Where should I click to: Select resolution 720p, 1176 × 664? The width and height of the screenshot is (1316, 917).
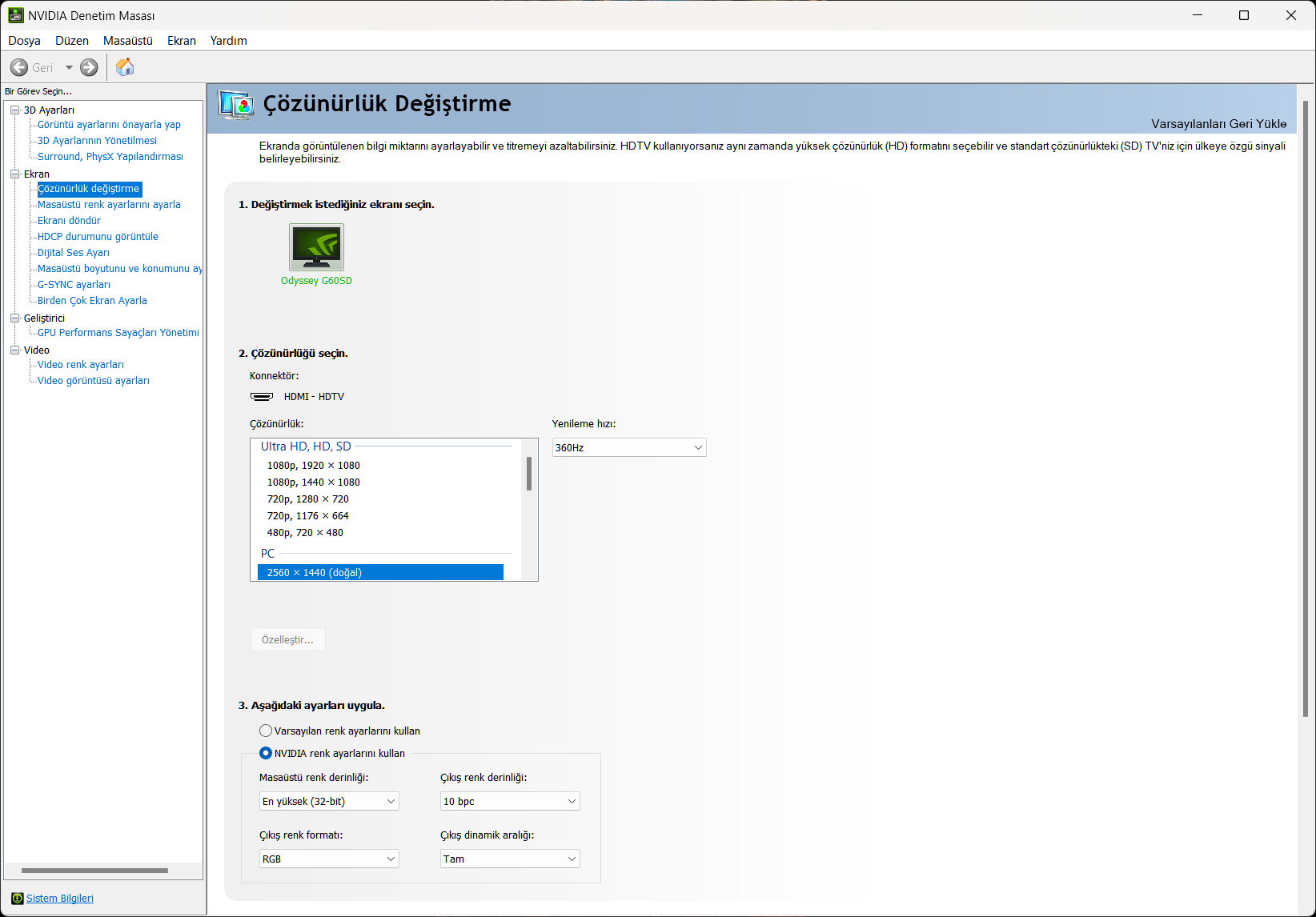pyautogui.click(x=308, y=516)
